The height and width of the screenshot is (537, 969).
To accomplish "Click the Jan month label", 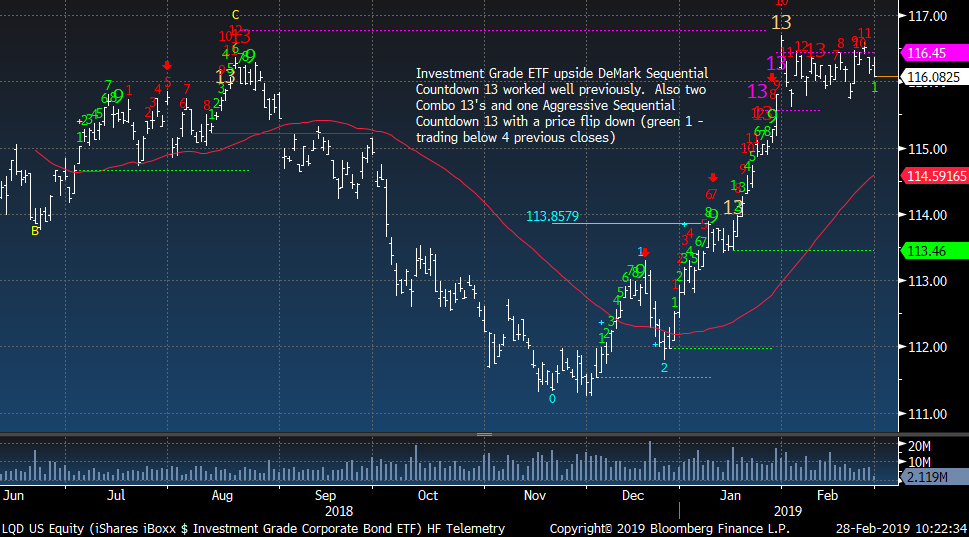I will tap(730, 496).
